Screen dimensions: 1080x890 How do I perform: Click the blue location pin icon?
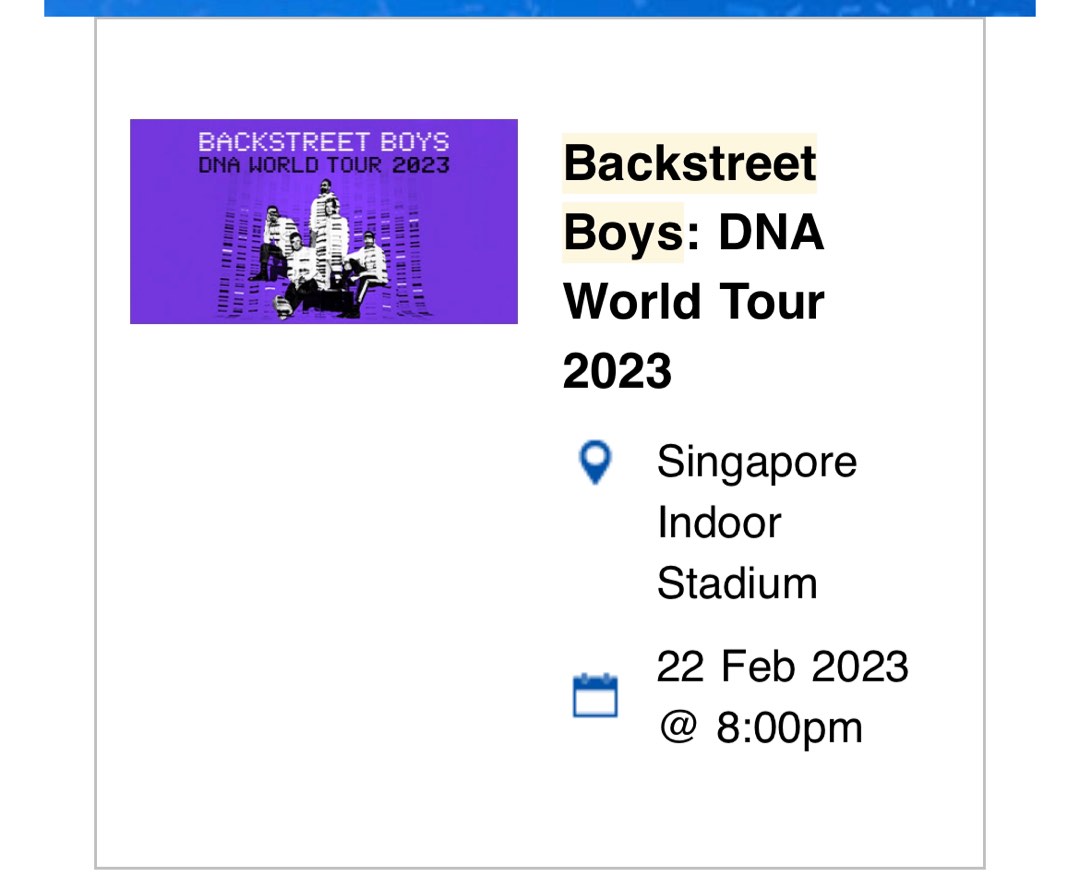click(x=595, y=464)
